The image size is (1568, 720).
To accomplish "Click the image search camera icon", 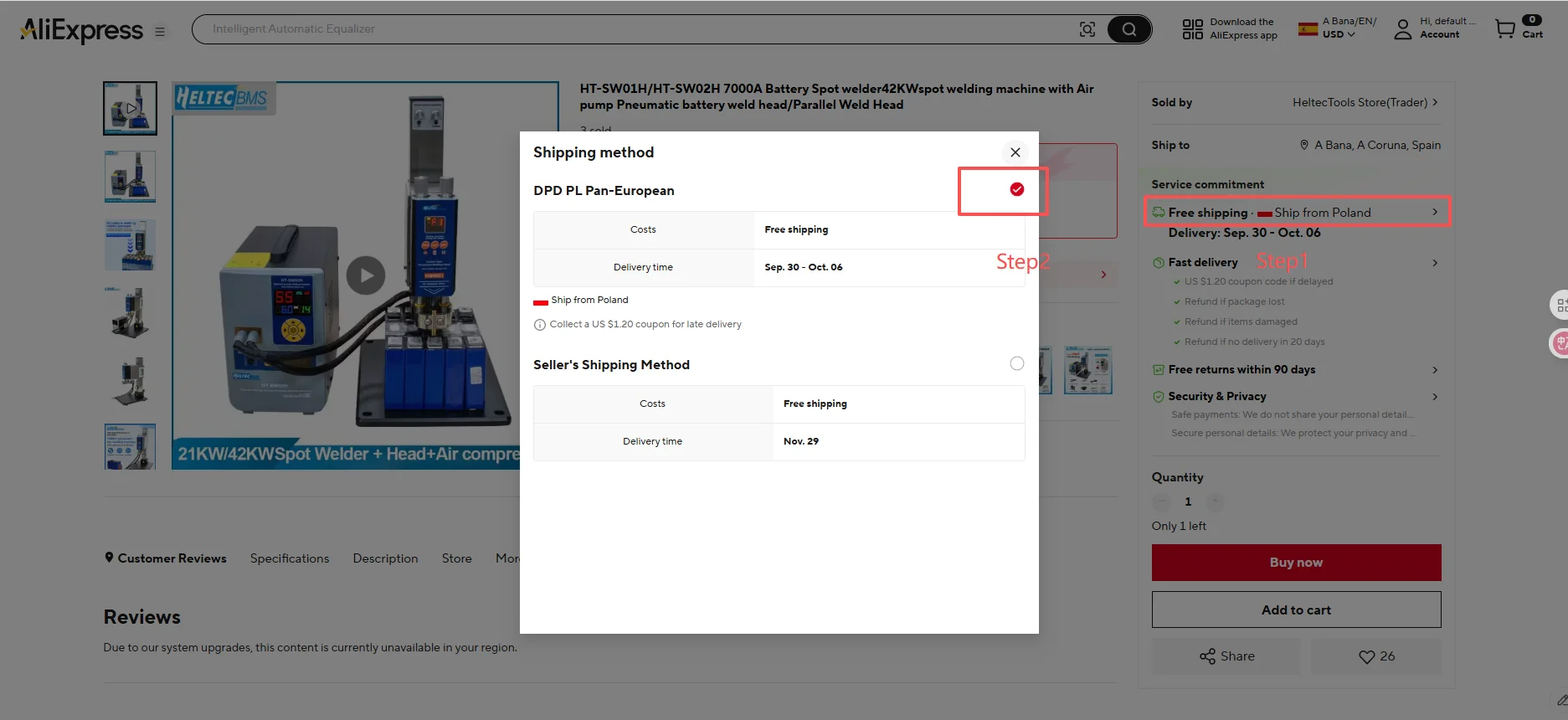I will [1087, 29].
